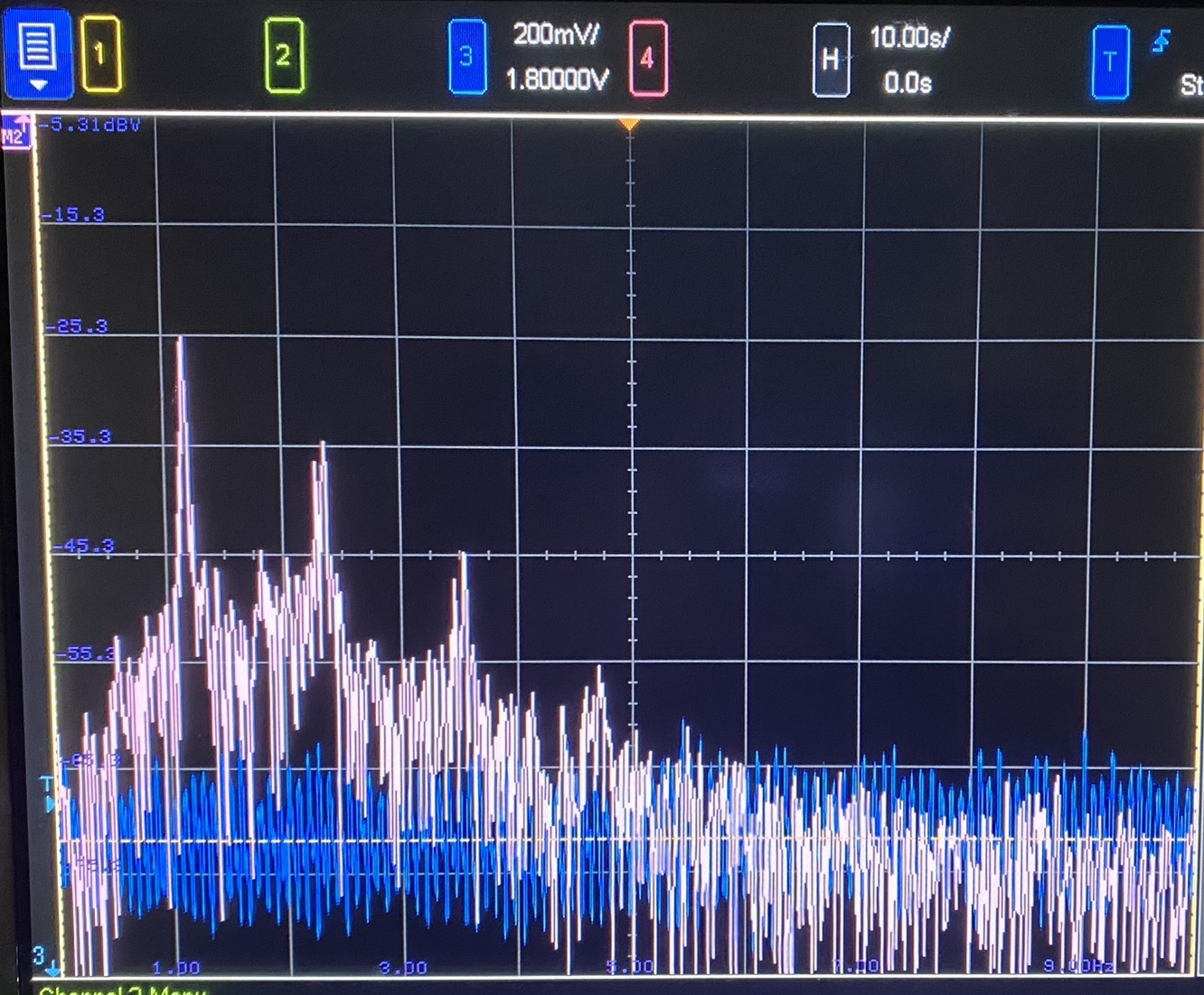Select channel 3 blue indicator
1204x995 pixels.
click(x=466, y=58)
